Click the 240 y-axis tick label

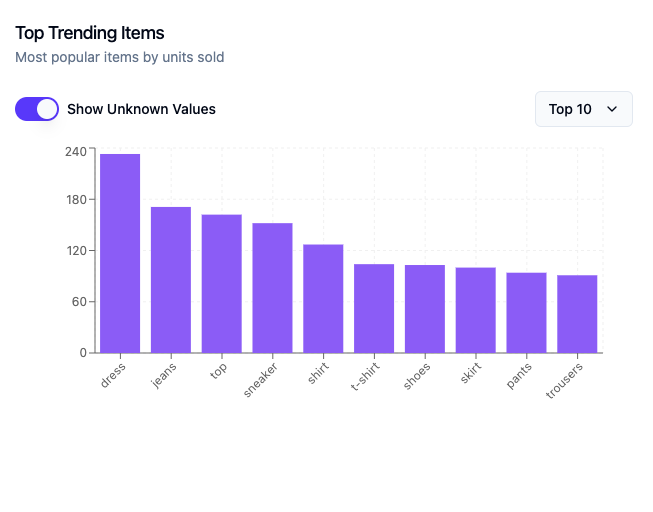pos(76,152)
